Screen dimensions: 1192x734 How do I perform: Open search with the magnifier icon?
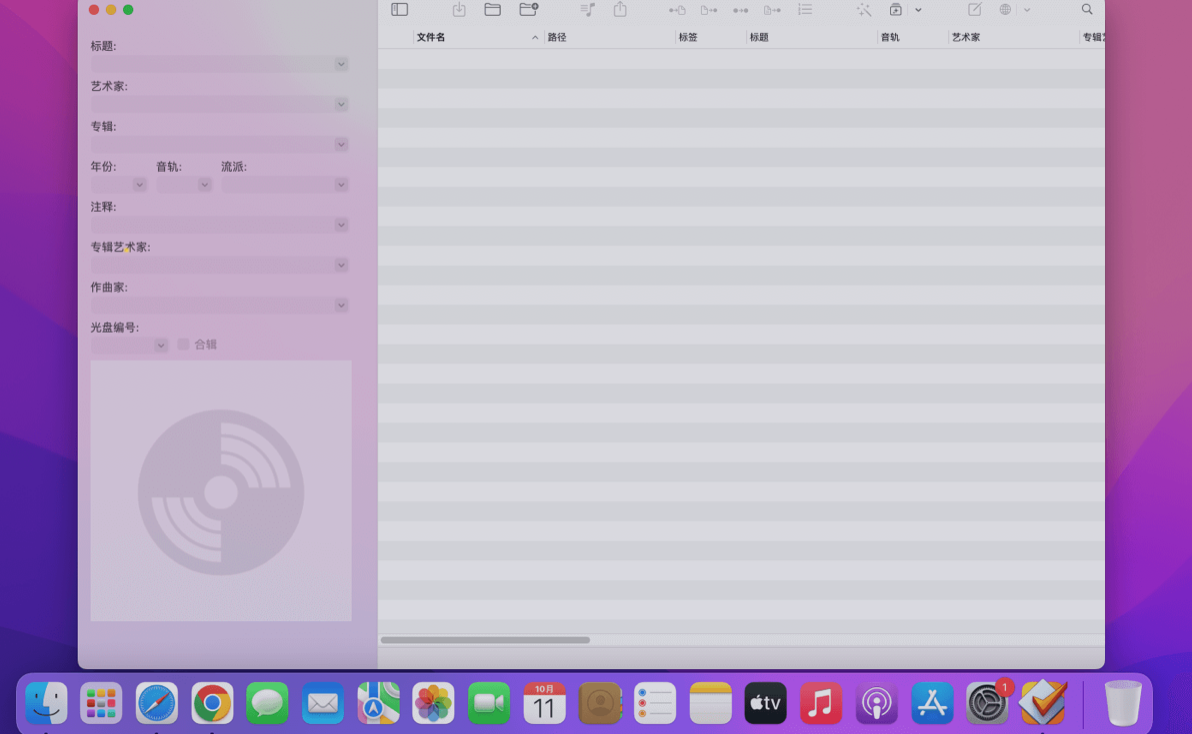coord(1086,9)
